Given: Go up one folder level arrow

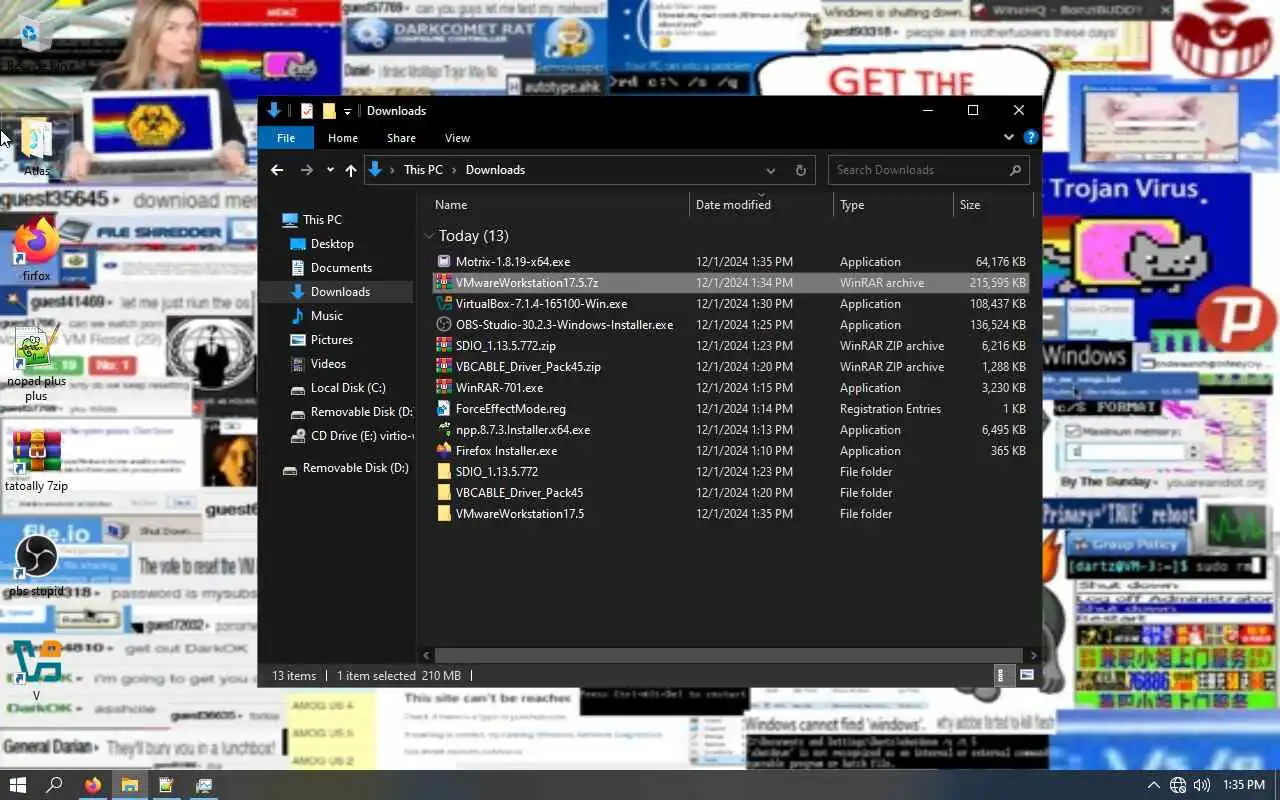Looking at the screenshot, I should pyautogui.click(x=351, y=170).
